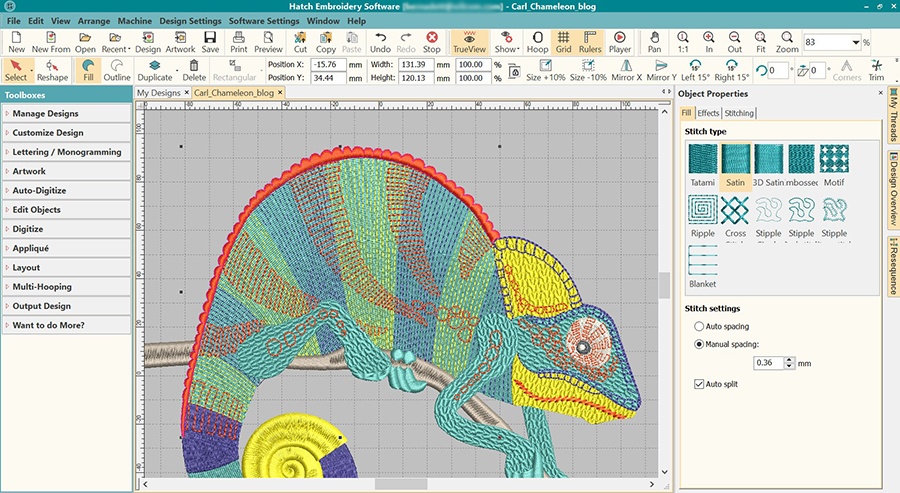Select the Motif stitch type
Viewport: 900px width, 493px height.
point(834,164)
